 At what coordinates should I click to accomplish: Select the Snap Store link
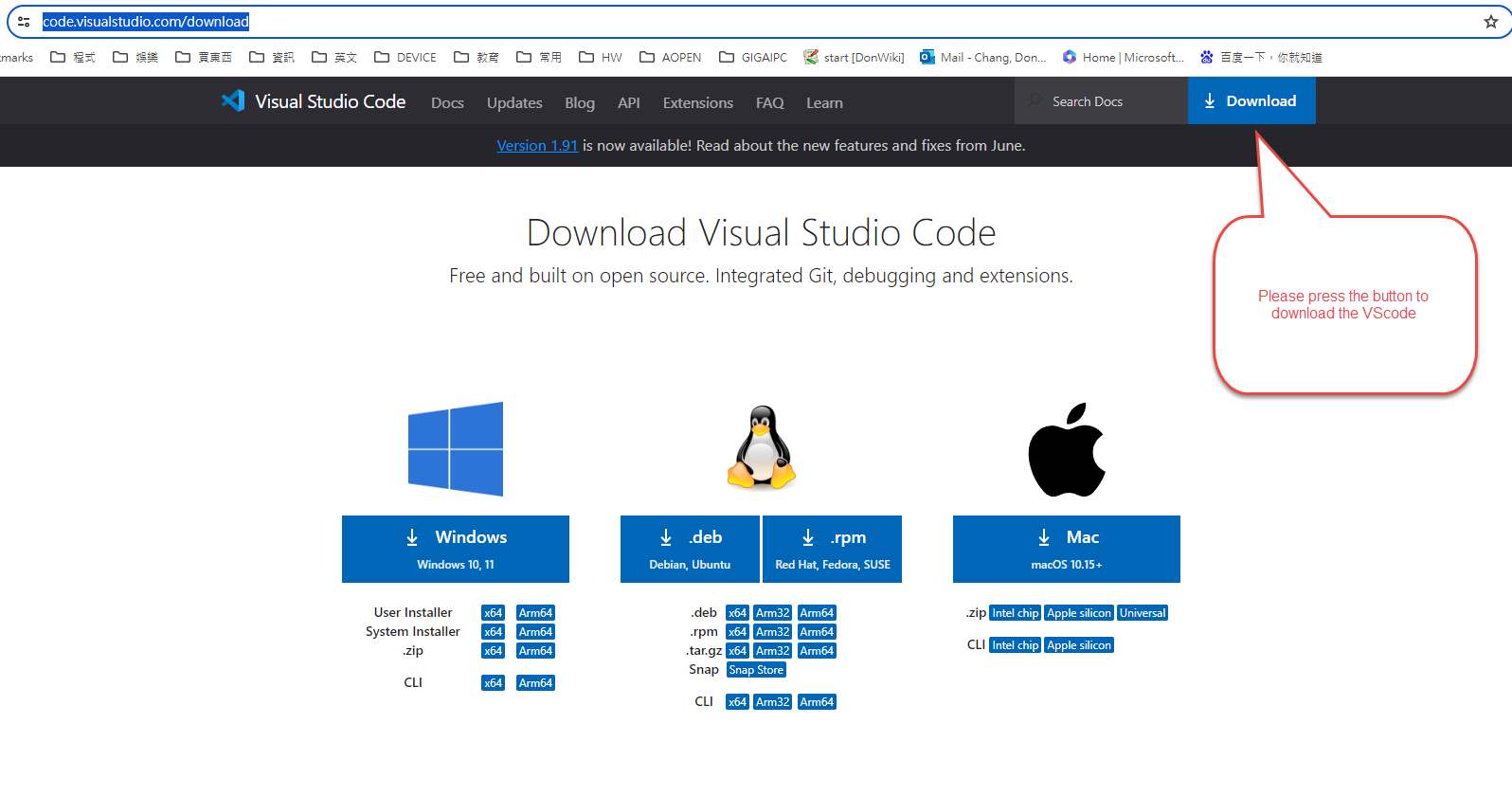pyautogui.click(x=756, y=670)
